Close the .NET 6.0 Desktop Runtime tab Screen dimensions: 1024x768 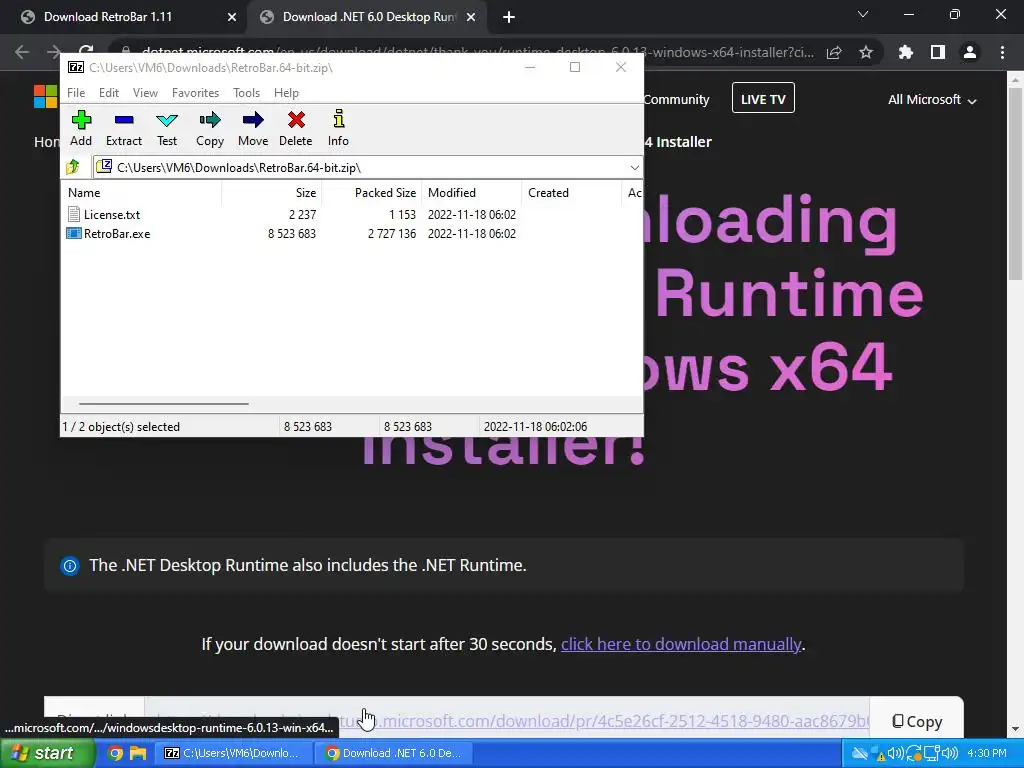pos(471,17)
